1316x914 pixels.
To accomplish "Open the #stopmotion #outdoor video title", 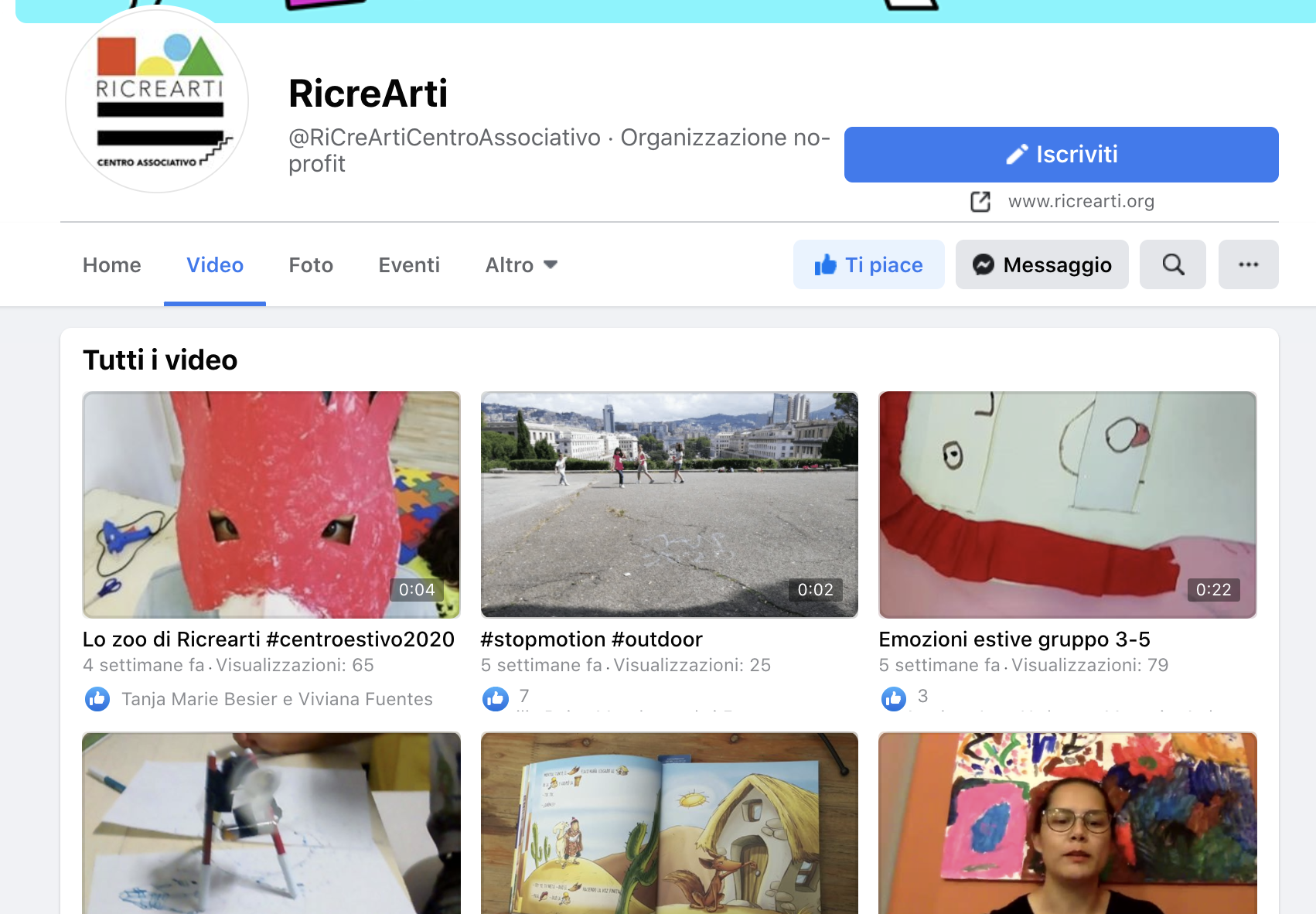I will (x=592, y=639).
